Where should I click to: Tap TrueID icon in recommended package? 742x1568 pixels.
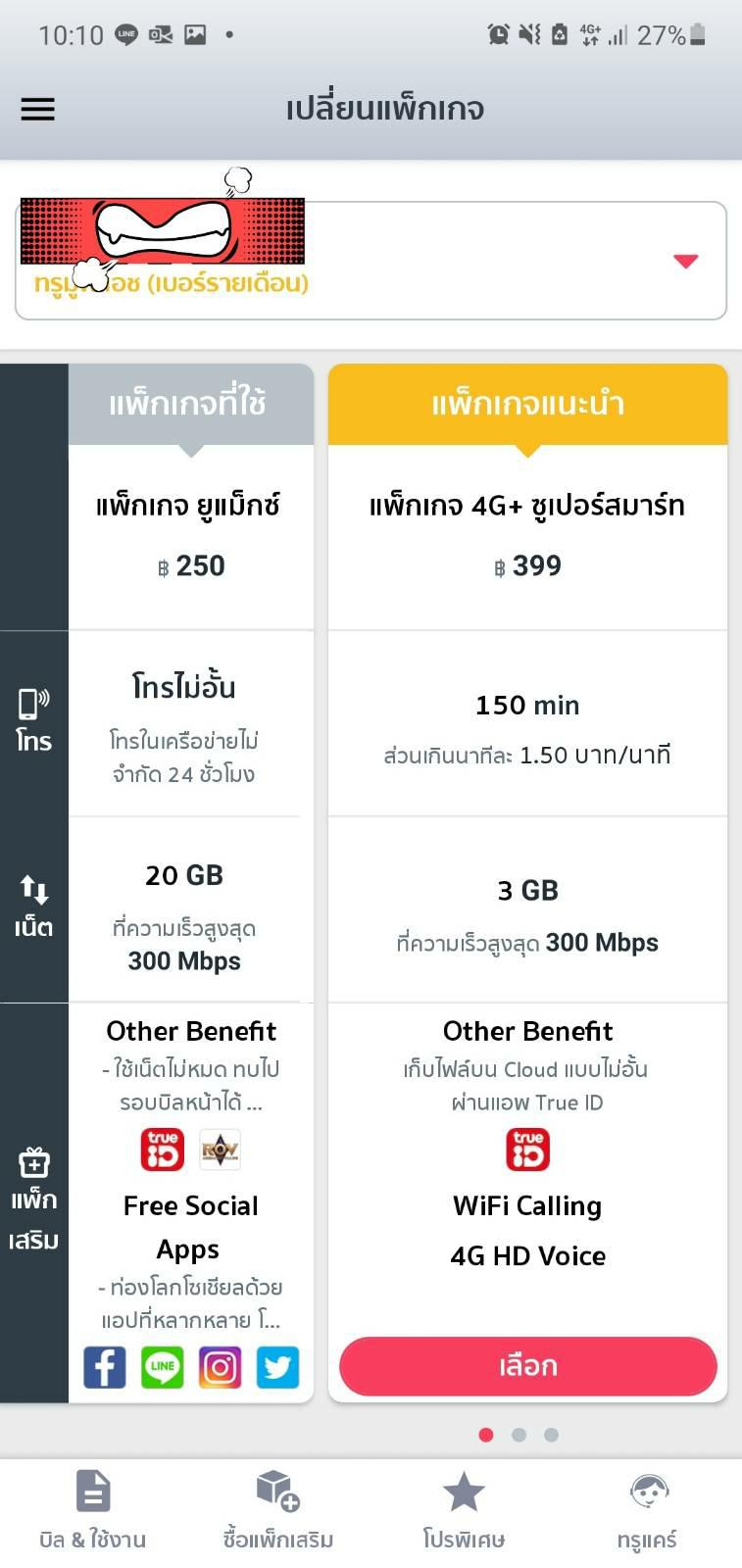(527, 1150)
